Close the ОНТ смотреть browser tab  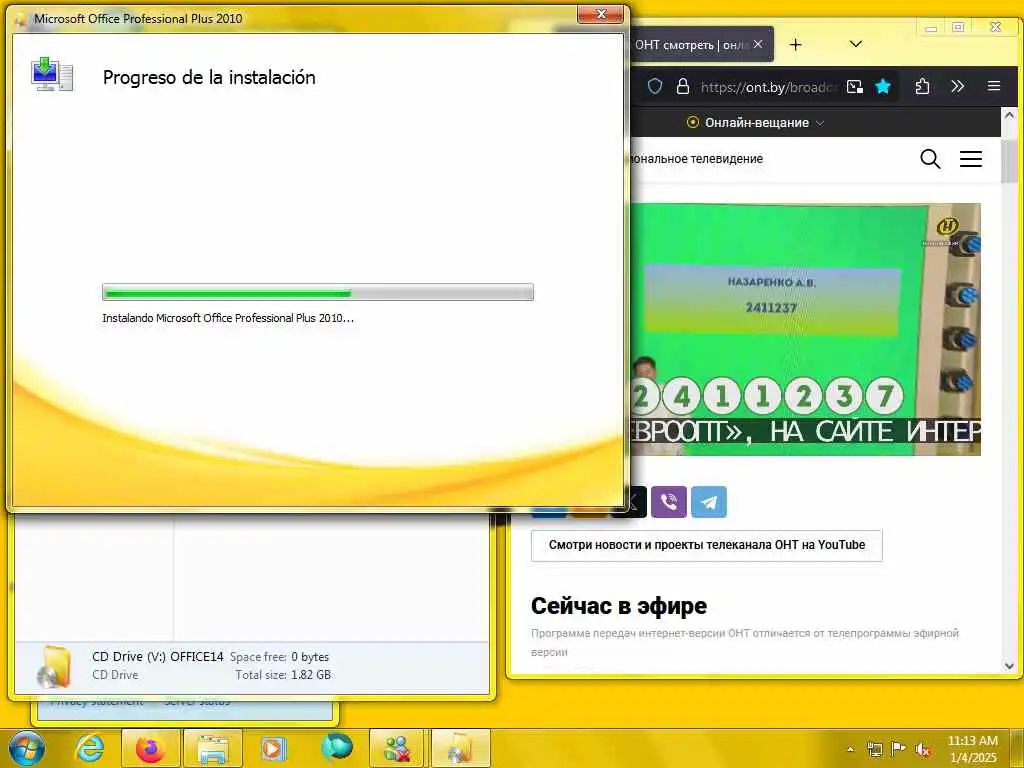758,44
